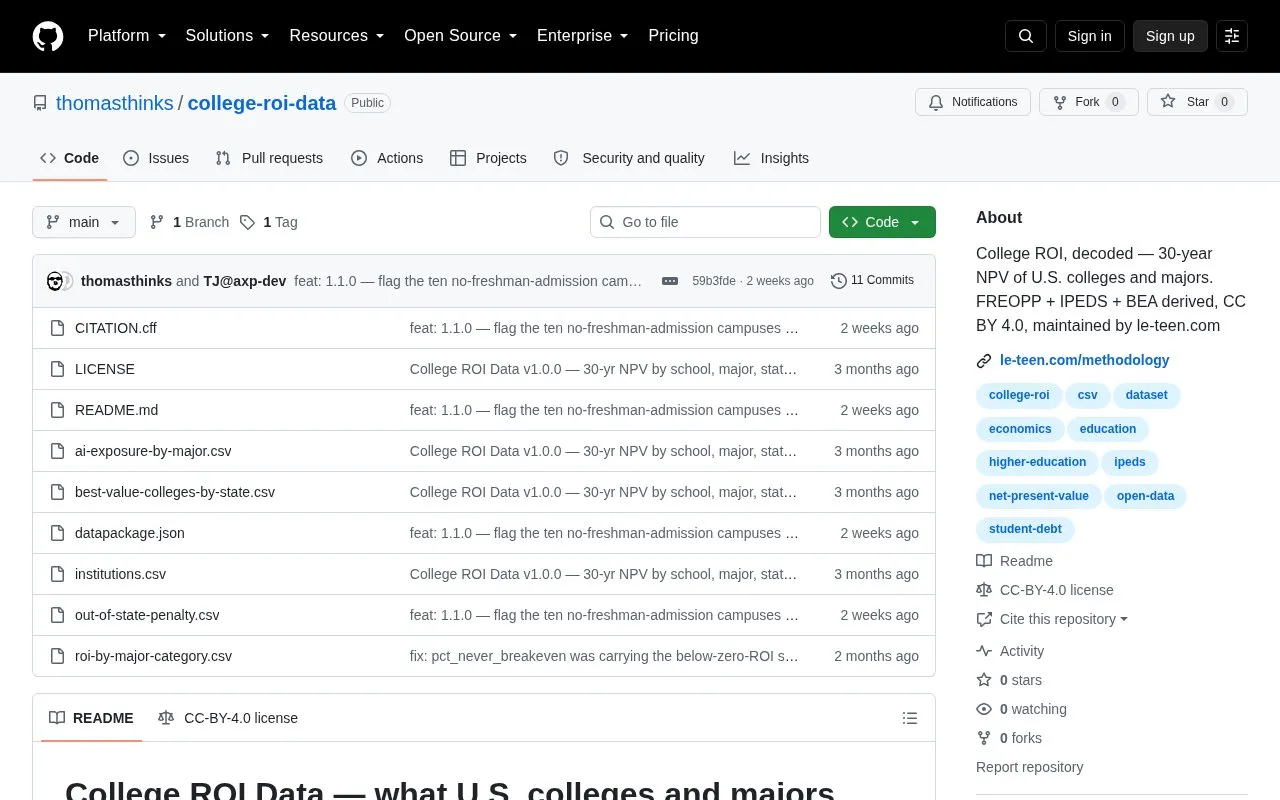Switch to the Pull requests tab
The image size is (1280, 800).
pyautogui.click(x=269, y=158)
